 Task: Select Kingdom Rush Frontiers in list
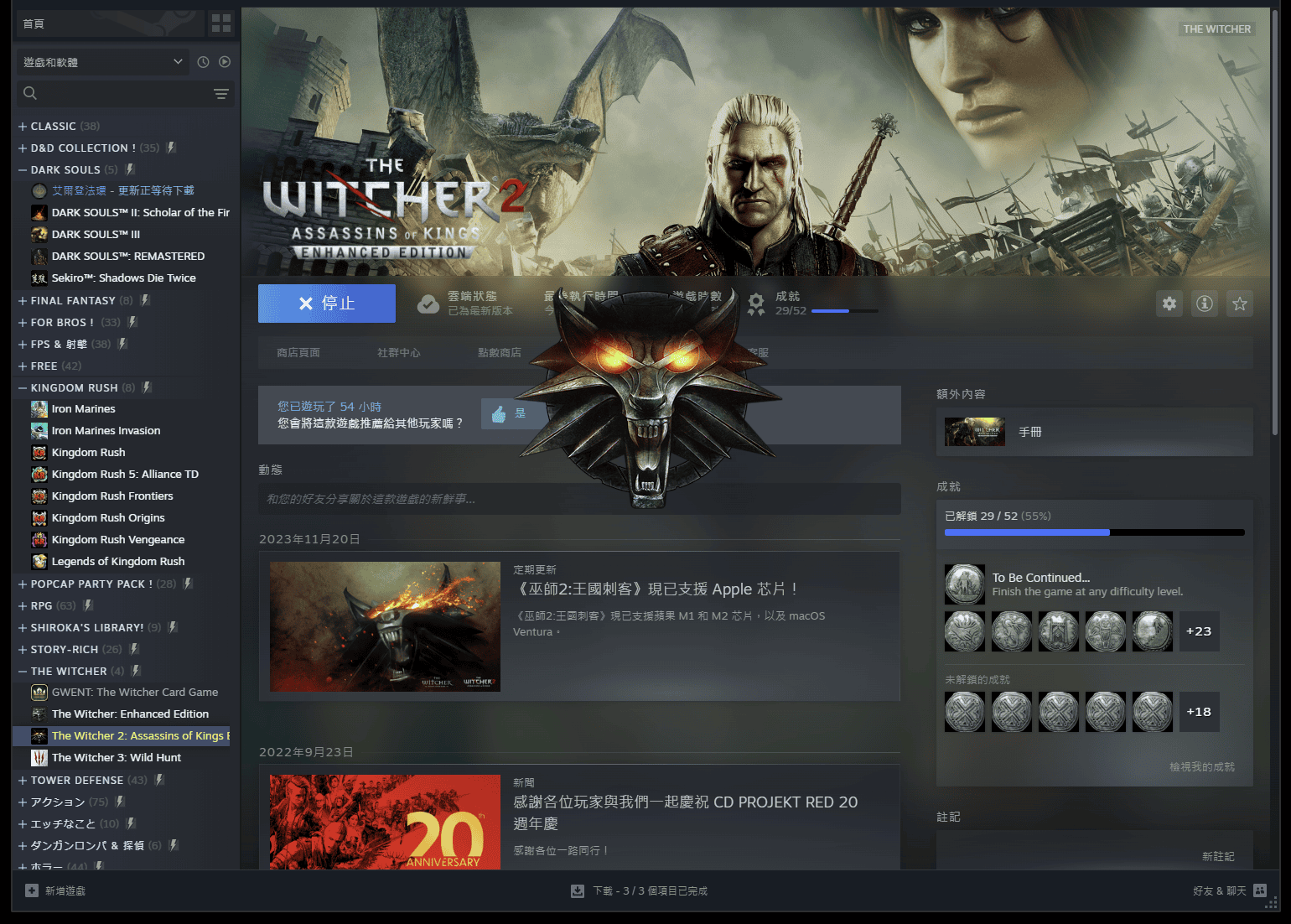coord(112,496)
